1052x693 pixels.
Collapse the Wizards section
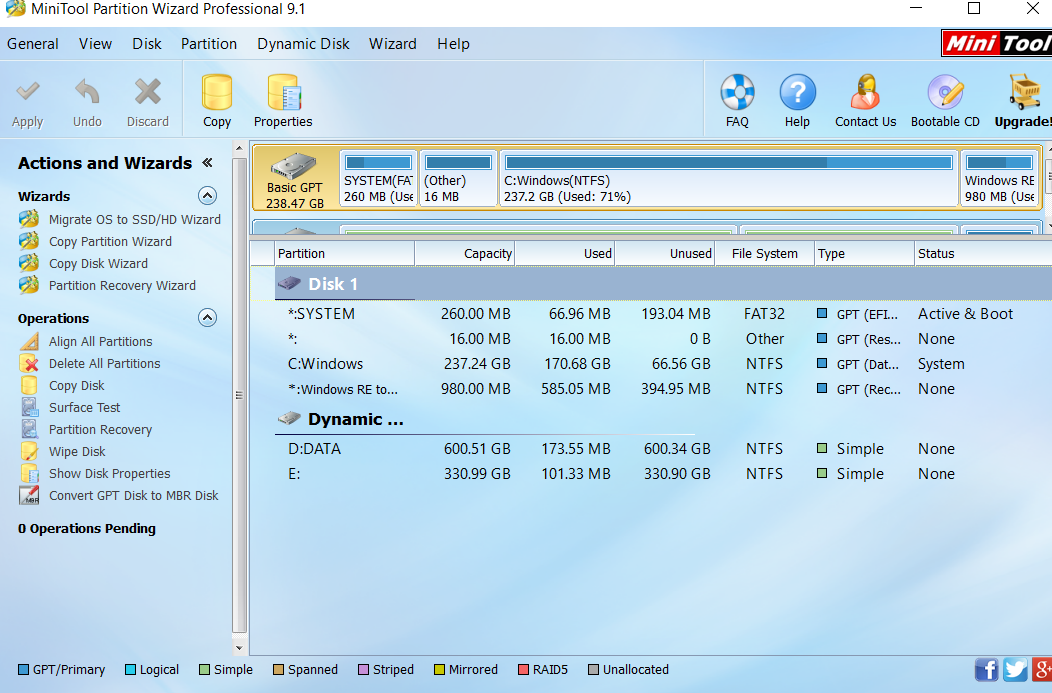[207, 196]
